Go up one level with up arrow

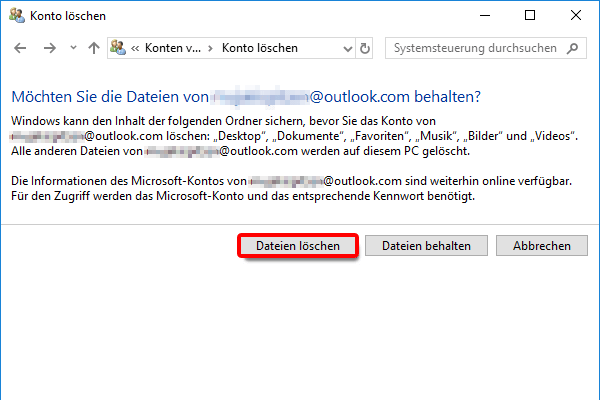pyautogui.click(x=94, y=48)
